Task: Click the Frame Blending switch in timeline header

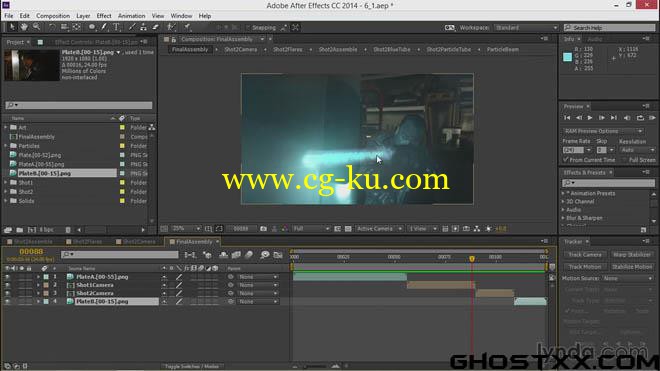Action: 236,255
